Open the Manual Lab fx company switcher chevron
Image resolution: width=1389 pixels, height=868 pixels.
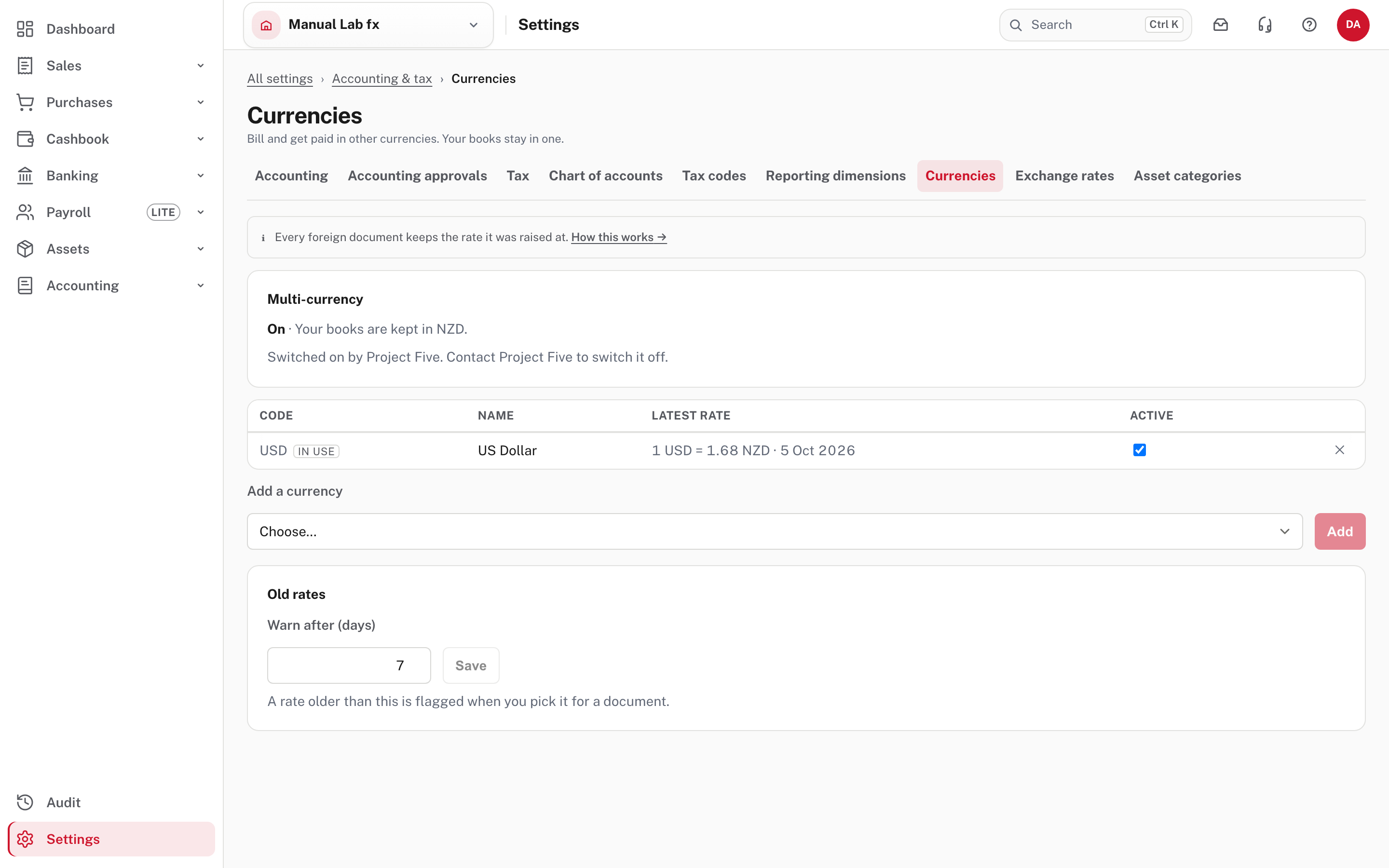click(x=474, y=25)
